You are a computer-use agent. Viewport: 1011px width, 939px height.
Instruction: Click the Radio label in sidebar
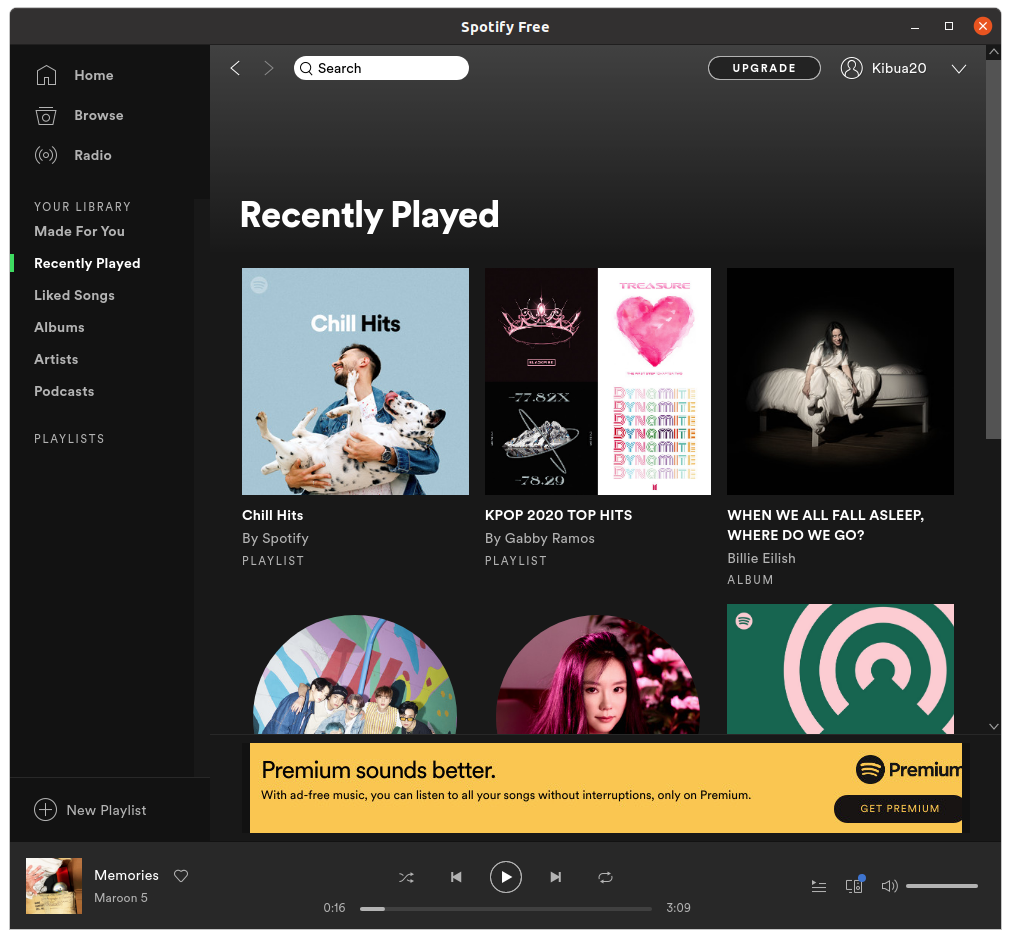[x=93, y=155]
